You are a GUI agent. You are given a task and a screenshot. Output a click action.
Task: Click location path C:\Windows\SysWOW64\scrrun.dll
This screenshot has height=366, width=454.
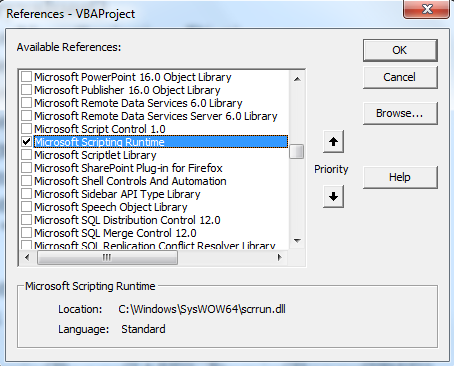pyautogui.click(x=202, y=309)
